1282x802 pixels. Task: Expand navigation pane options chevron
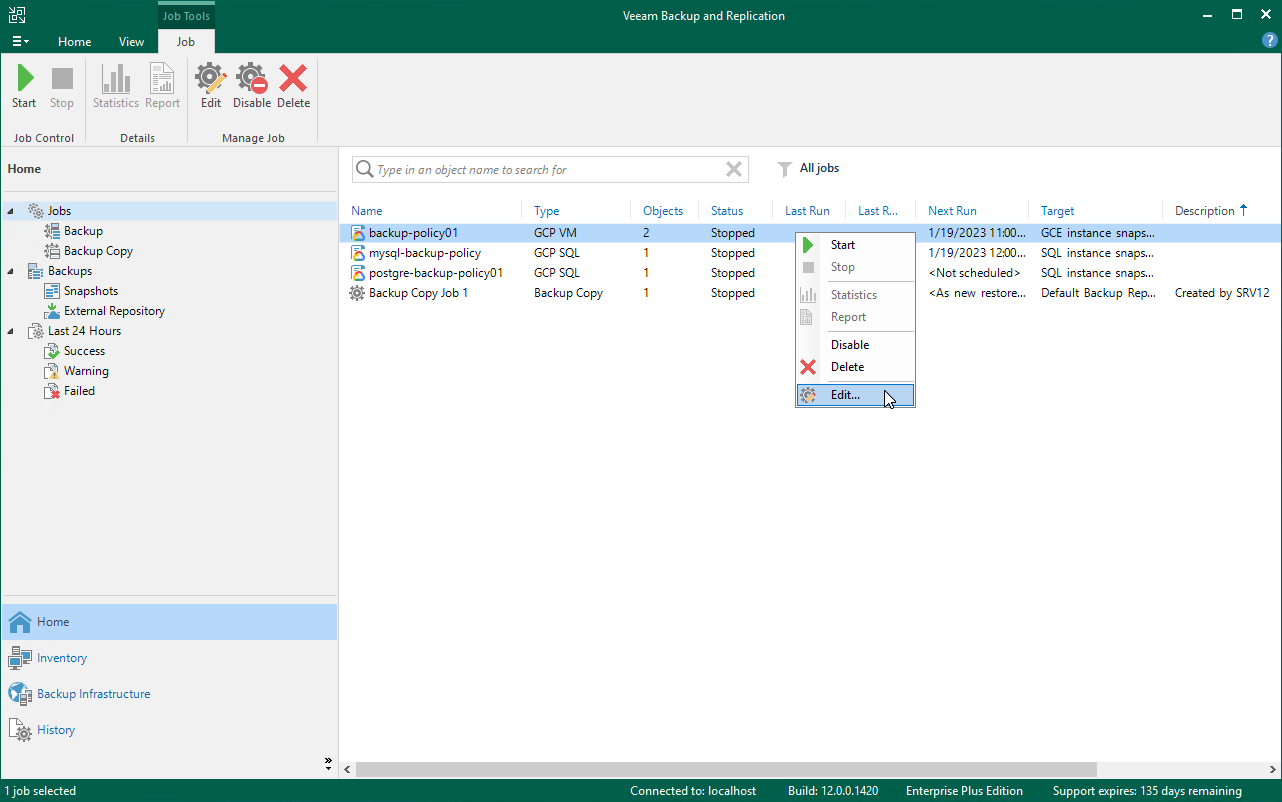point(328,763)
